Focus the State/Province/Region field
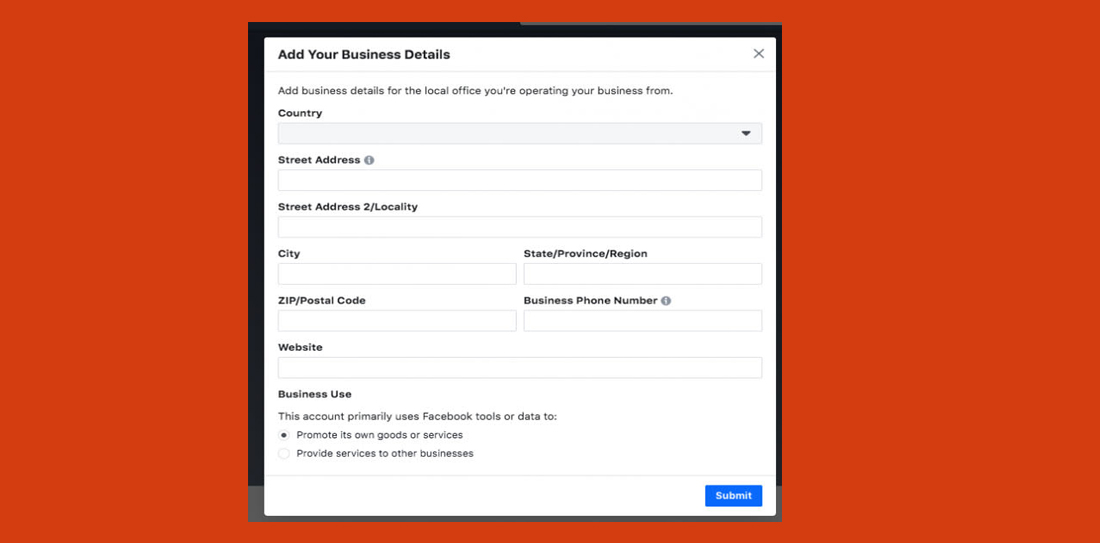This screenshot has width=1100, height=543. 642,274
